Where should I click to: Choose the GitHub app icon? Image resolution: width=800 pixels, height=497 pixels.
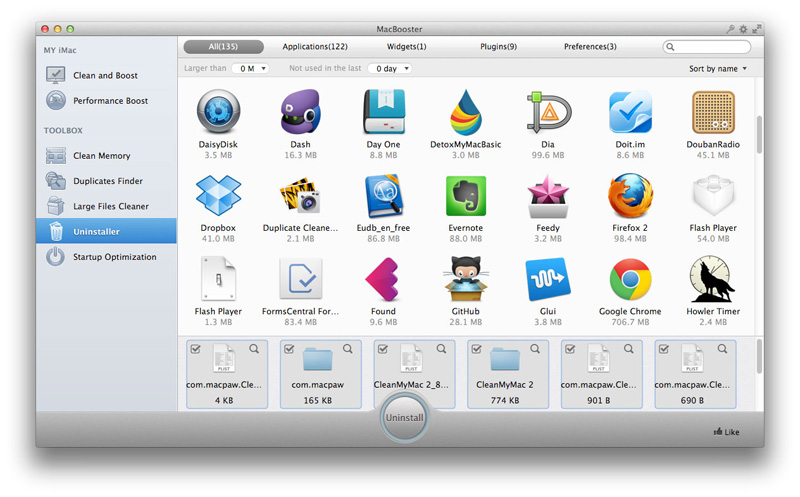pyautogui.click(x=465, y=280)
